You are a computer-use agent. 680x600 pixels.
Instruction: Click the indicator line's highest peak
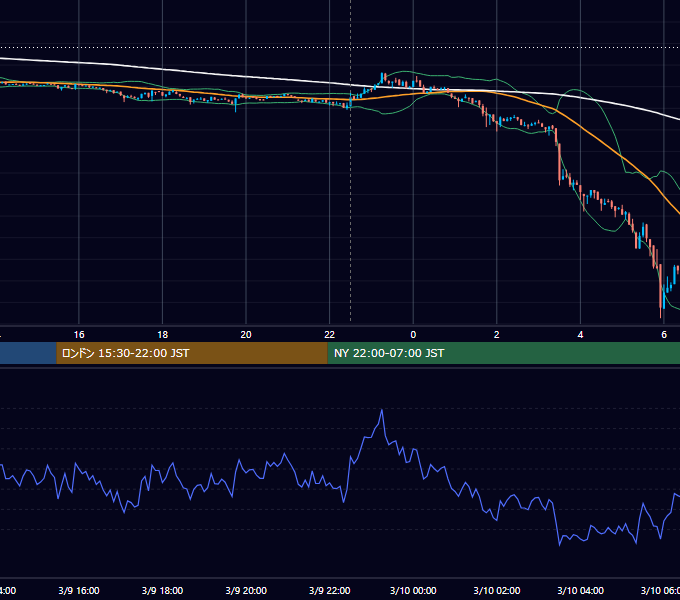(x=382, y=410)
